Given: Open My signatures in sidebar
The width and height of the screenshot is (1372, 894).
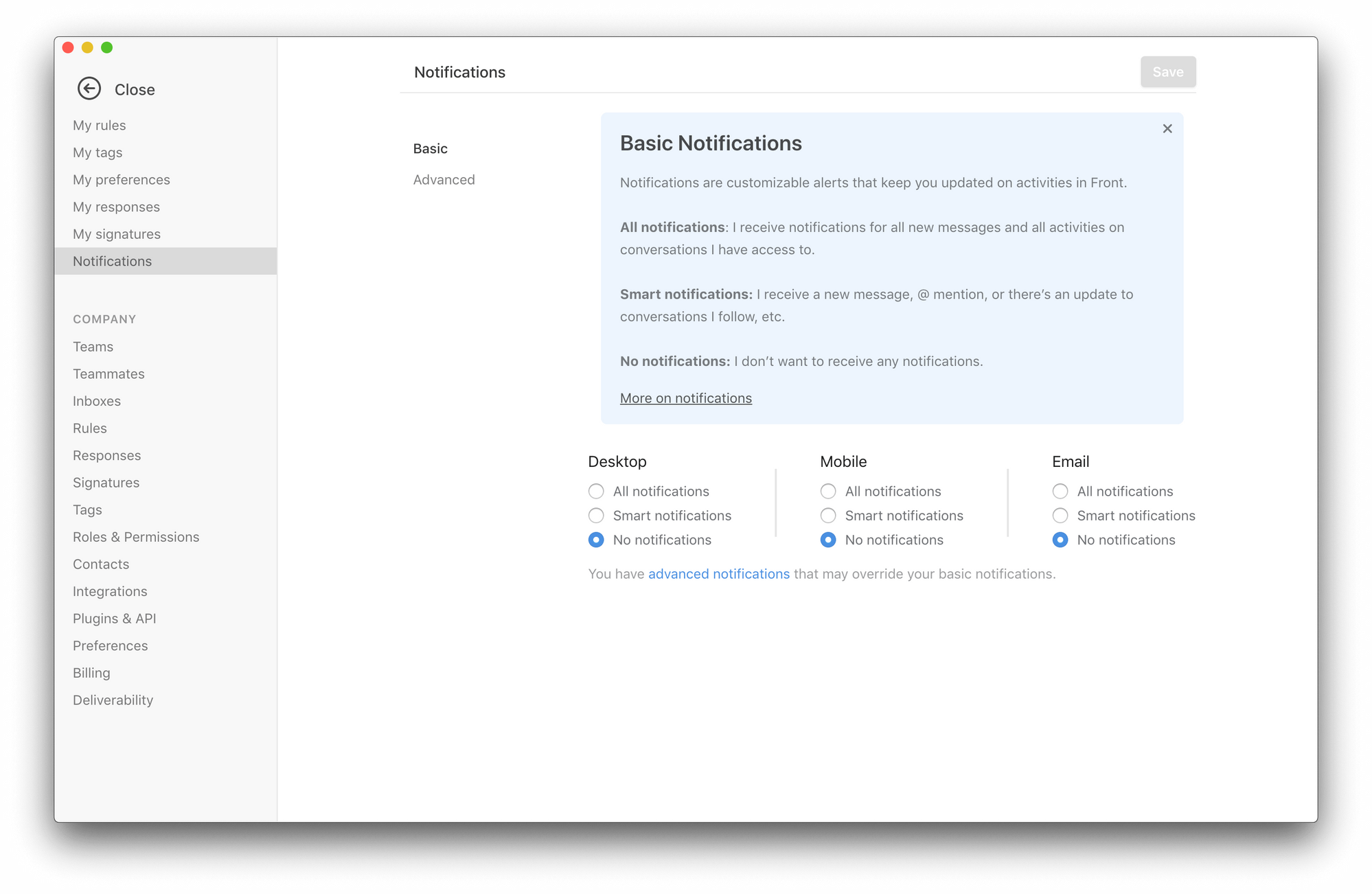Looking at the screenshot, I should [117, 234].
